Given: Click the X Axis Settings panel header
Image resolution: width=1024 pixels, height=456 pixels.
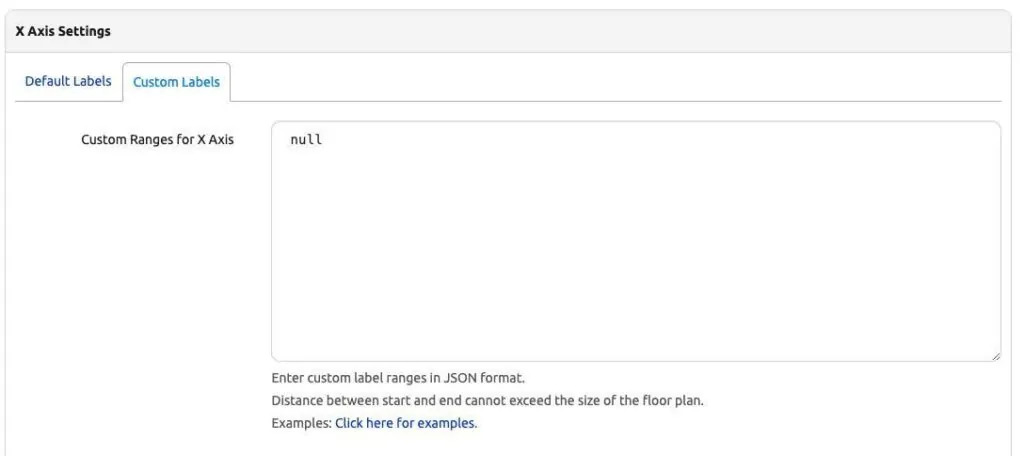Looking at the screenshot, I should (x=508, y=31).
